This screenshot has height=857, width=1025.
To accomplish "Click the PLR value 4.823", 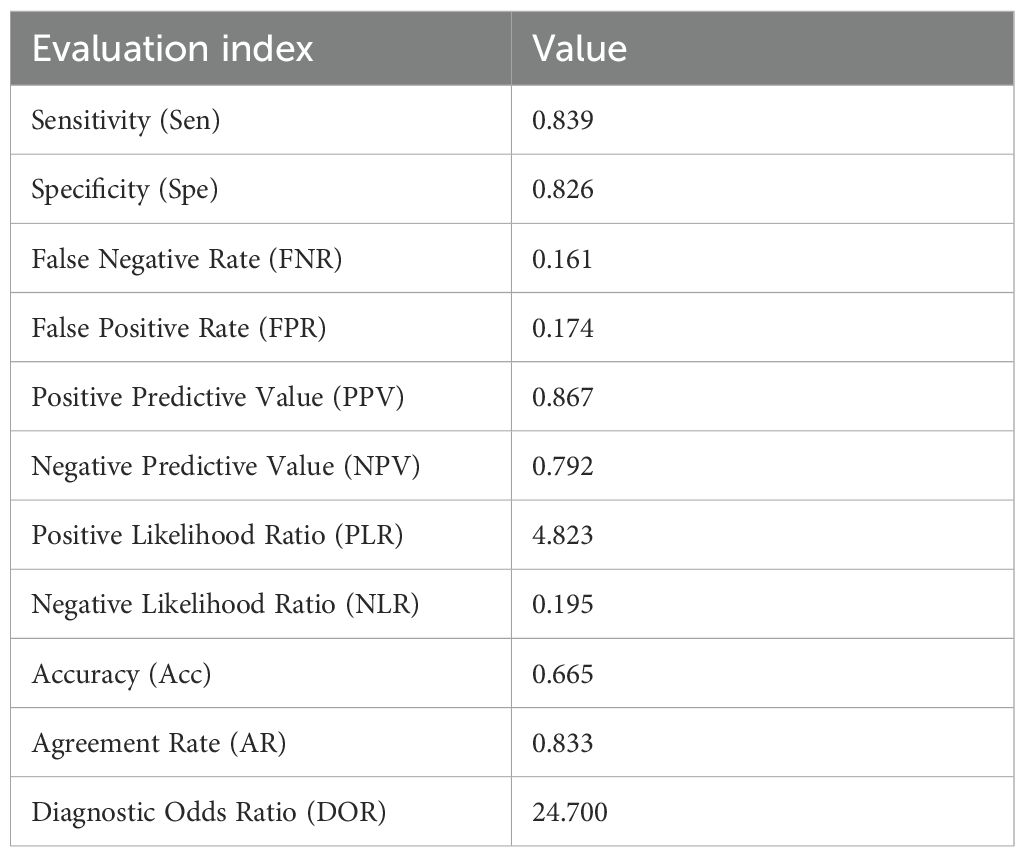I will point(562,535).
